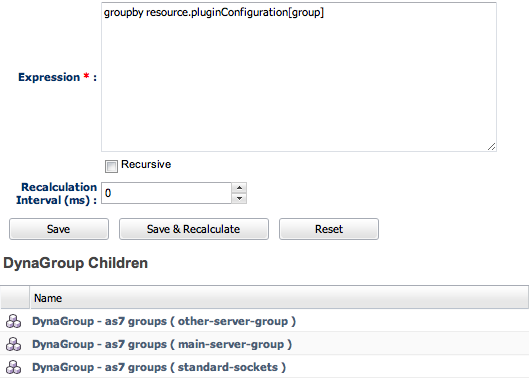Open DynaGroup main-server-group link
This screenshot has height=379, width=529.
pos(162,344)
